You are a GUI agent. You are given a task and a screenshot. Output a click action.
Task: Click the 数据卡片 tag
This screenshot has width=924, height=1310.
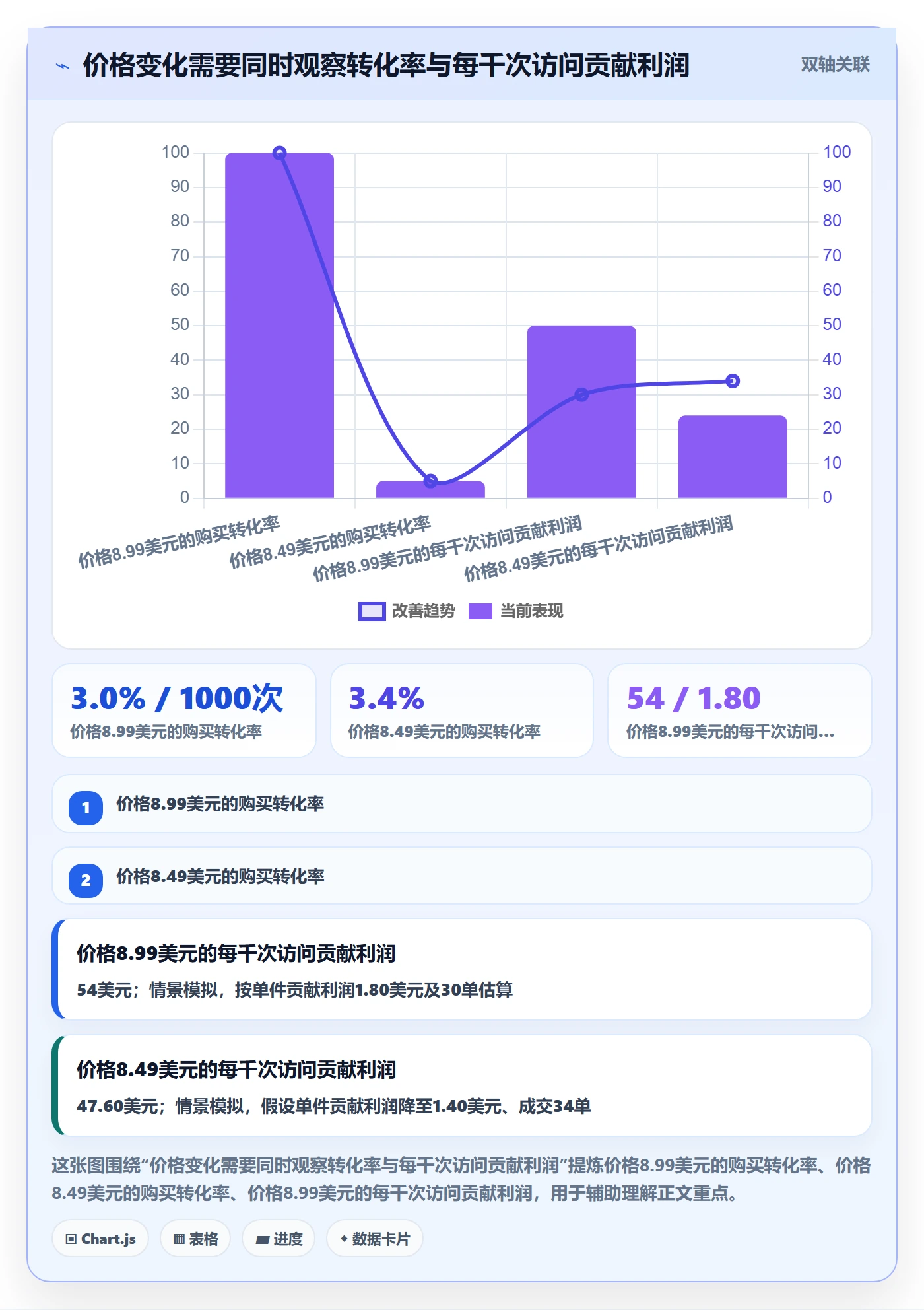375,1239
